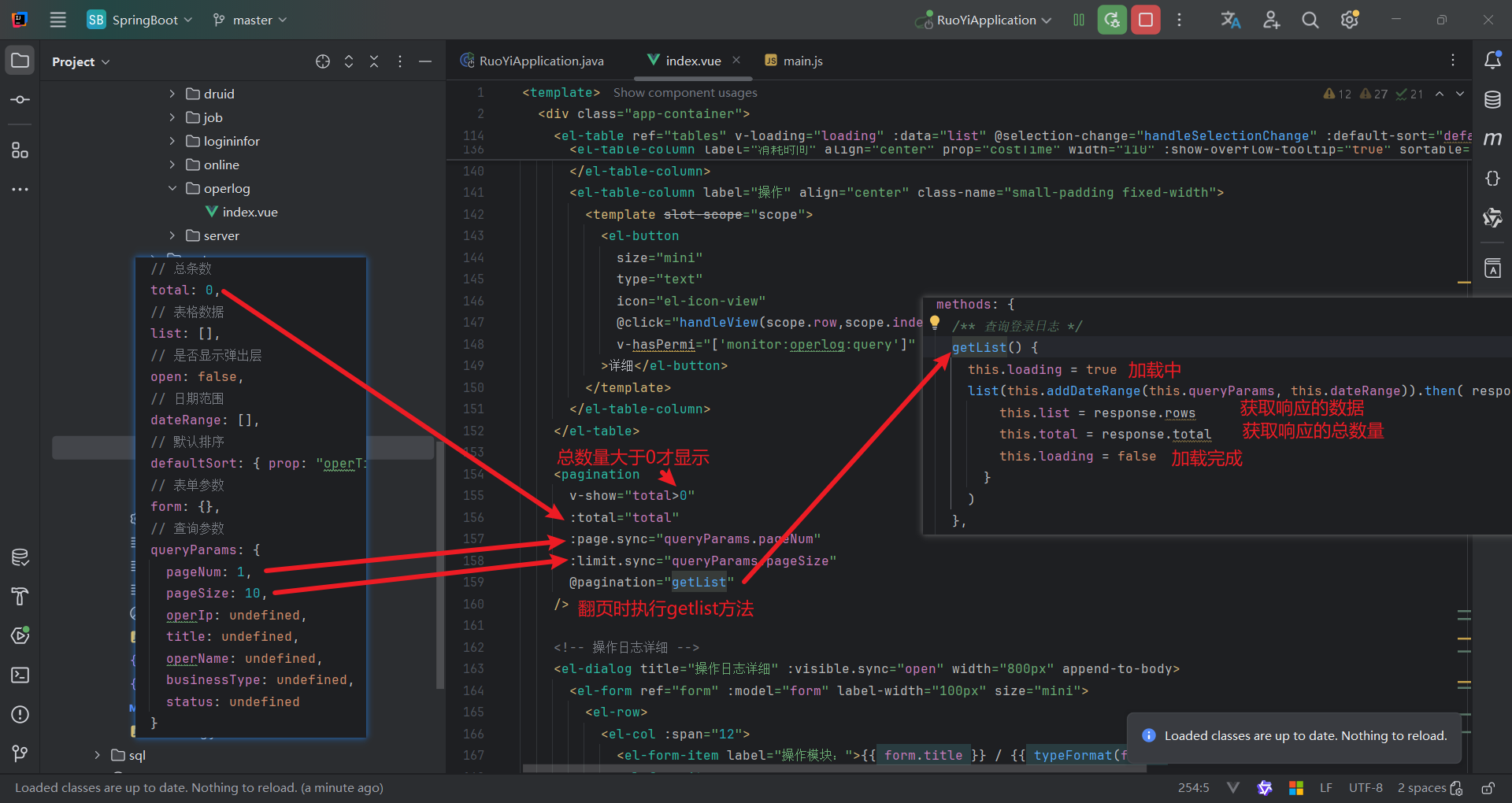Open the translate tool in the top toolbar
The image size is (1512, 803).
1231,20
